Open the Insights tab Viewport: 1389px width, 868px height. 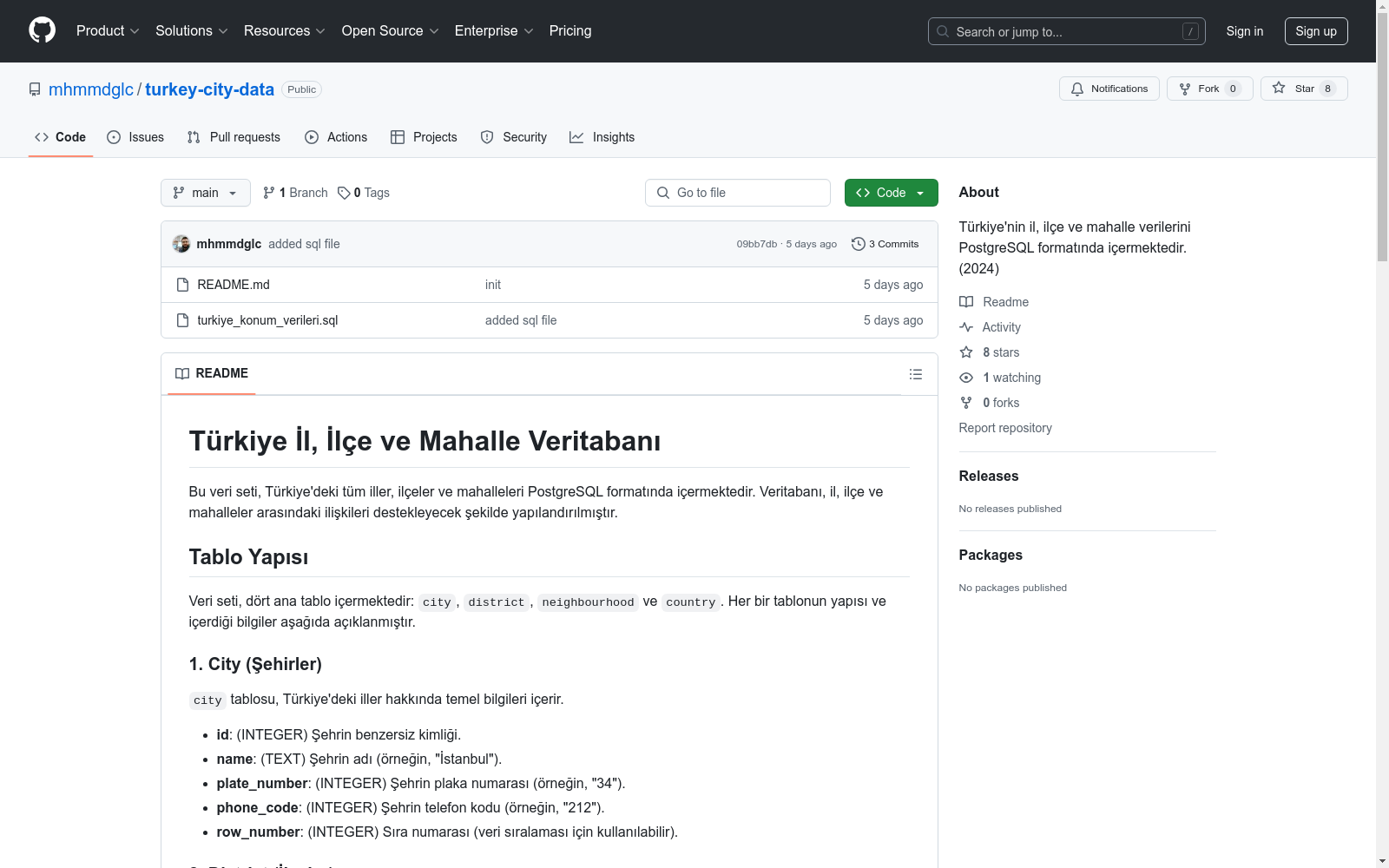point(602,137)
